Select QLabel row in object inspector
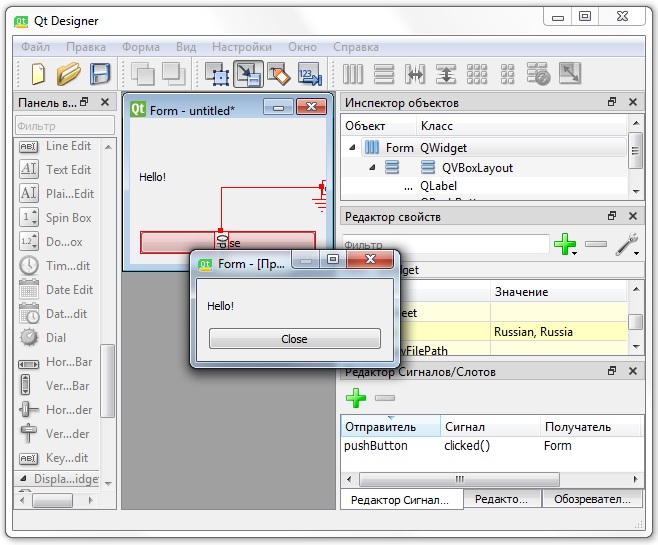This screenshot has height=545, width=658. pyautogui.click(x=483, y=186)
